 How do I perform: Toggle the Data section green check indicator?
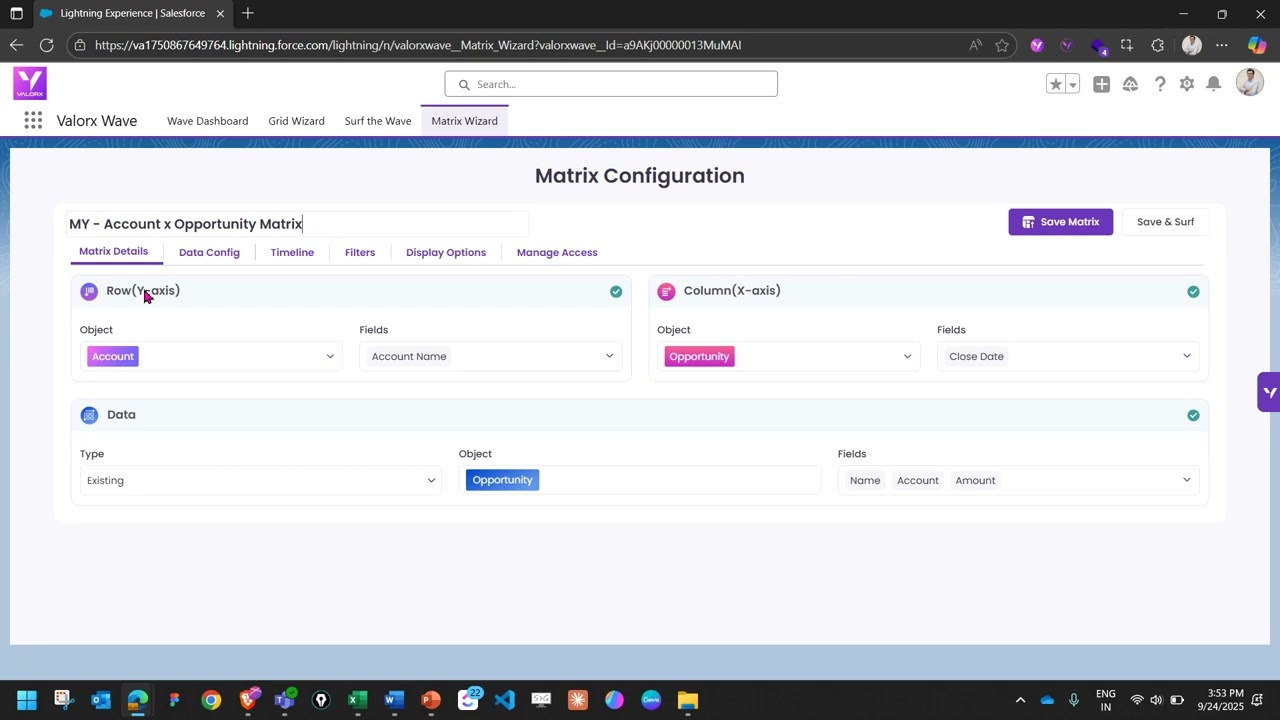[x=1193, y=415]
